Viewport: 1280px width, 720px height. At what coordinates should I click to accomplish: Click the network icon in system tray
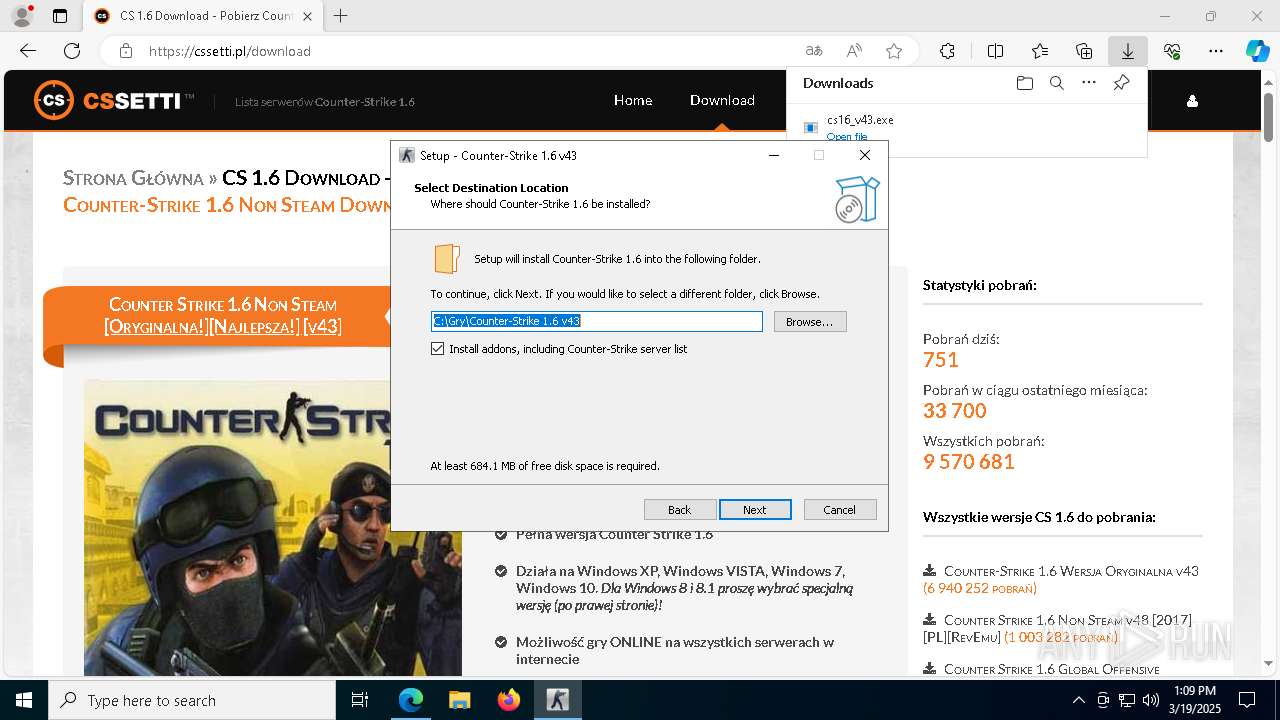[1127, 700]
